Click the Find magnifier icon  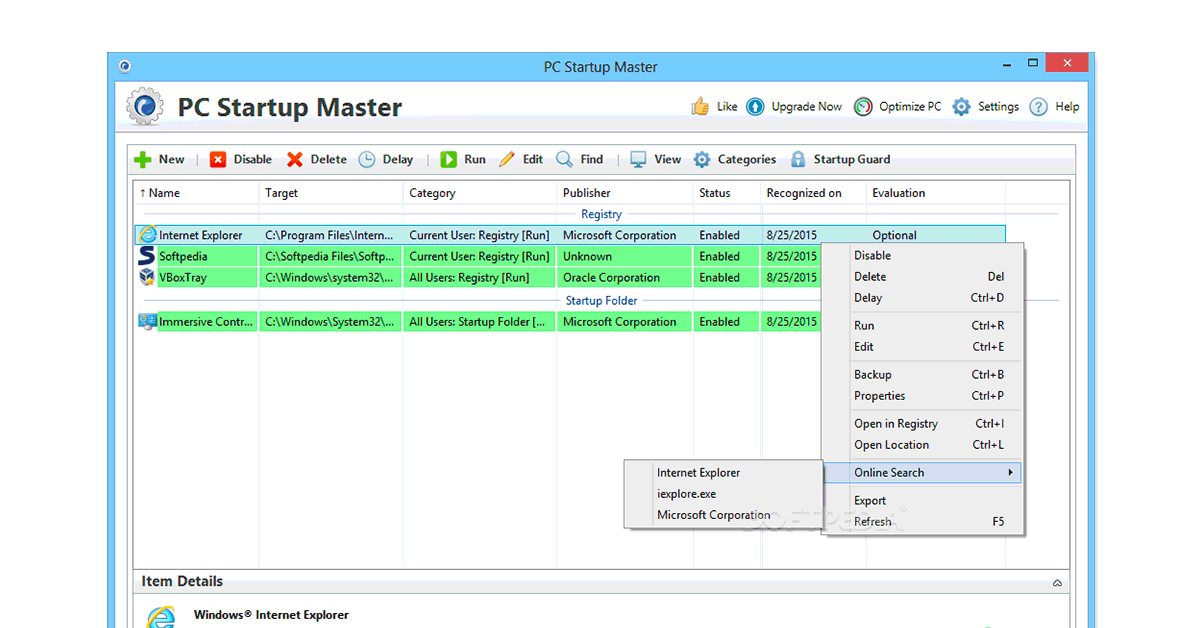pos(565,160)
